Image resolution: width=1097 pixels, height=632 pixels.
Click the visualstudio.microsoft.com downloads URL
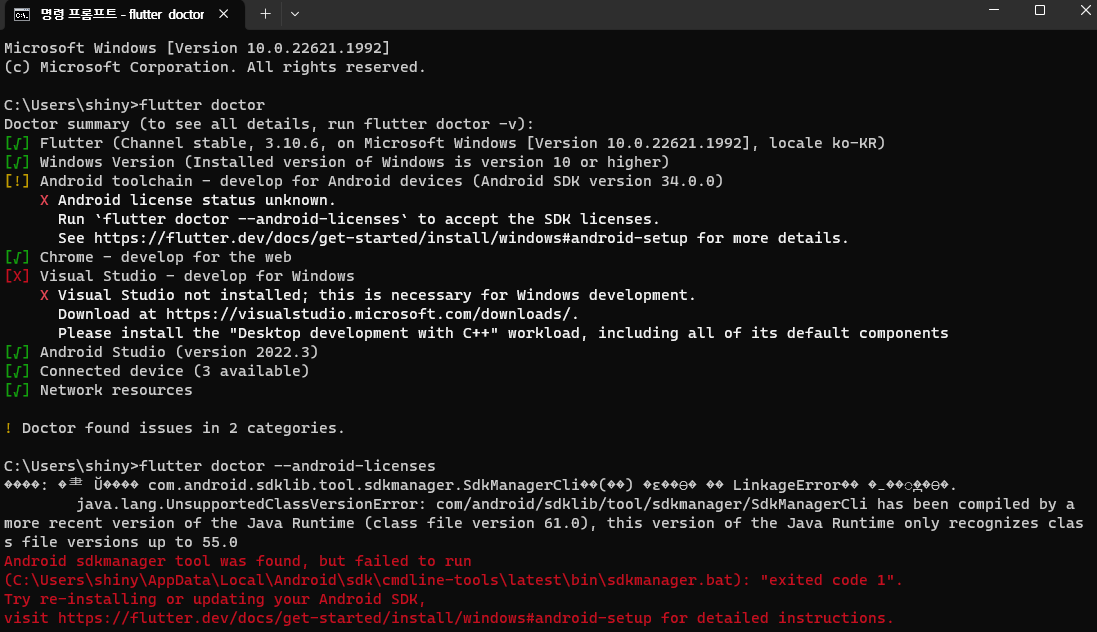point(369,314)
